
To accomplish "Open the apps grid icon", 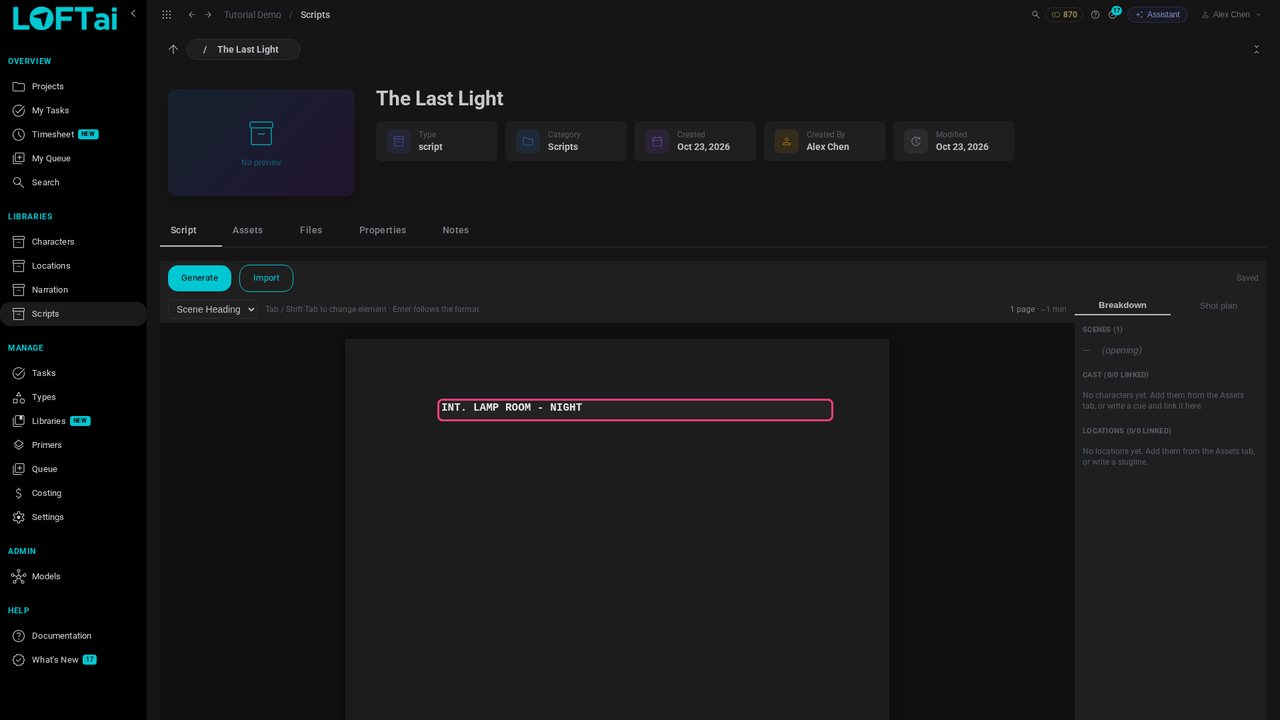I will coord(166,15).
